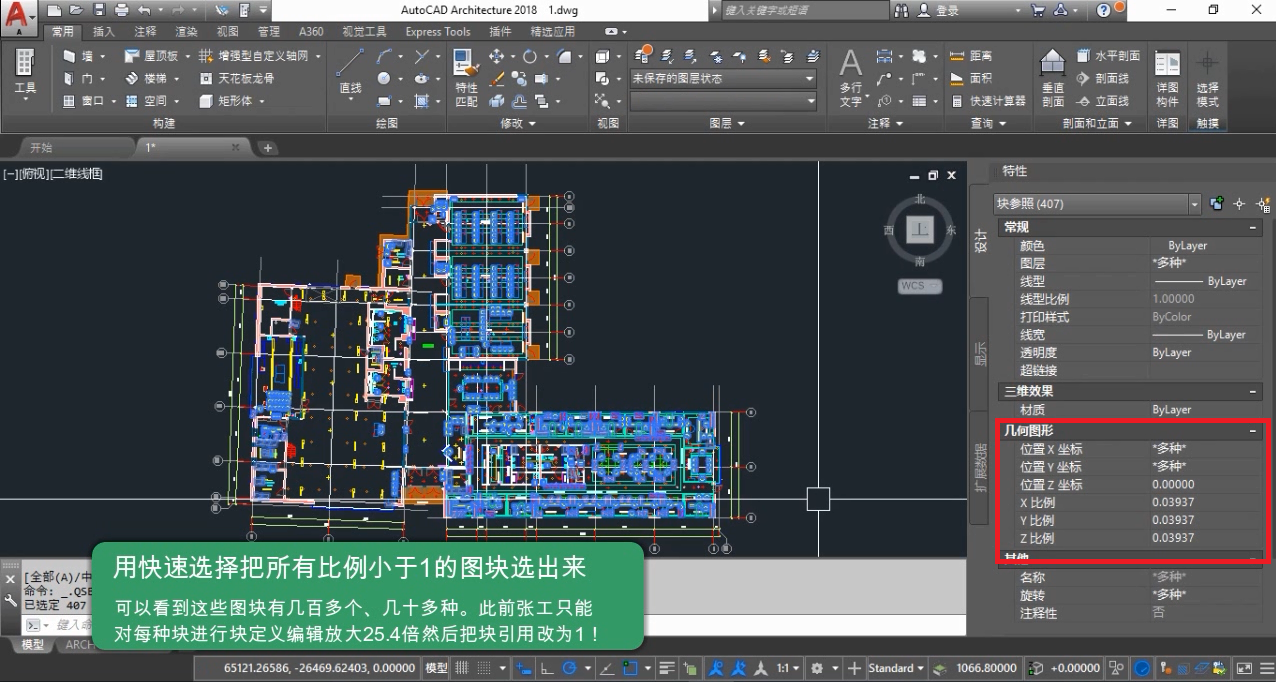Switch to the Express Tools ribbon tab
Image resolution: width=1276 pixels, height=682 pixels.
(x=437, y=31)
